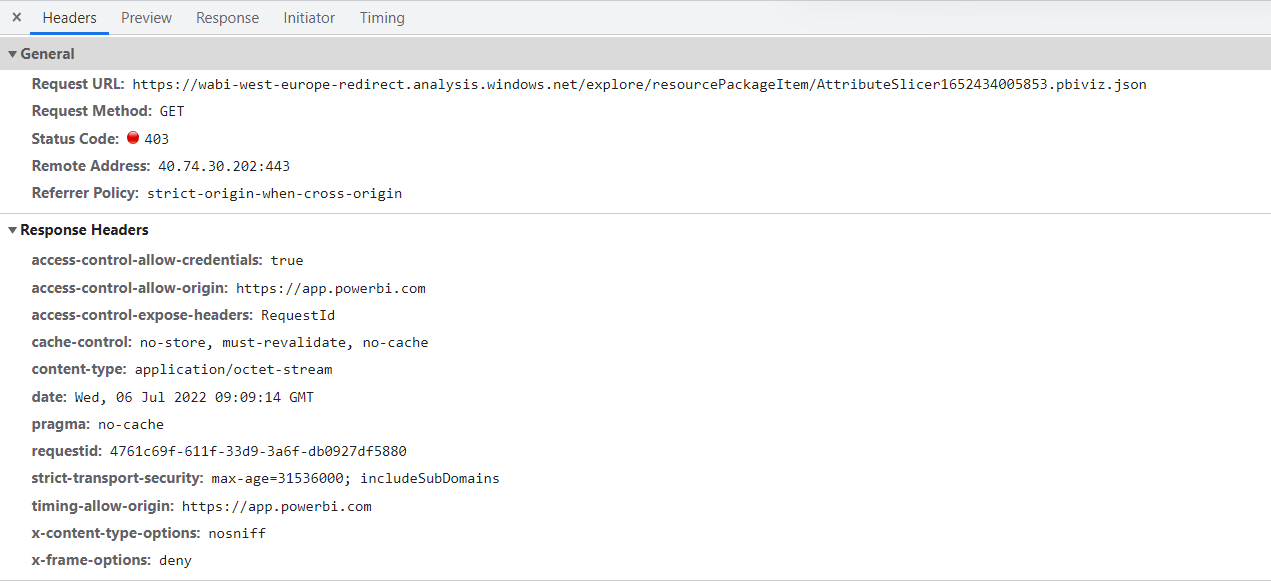Click the x-content-type-options nosniff value
Image resolution: width=1271 pixels, height=585 pixels.
point(237,533)
